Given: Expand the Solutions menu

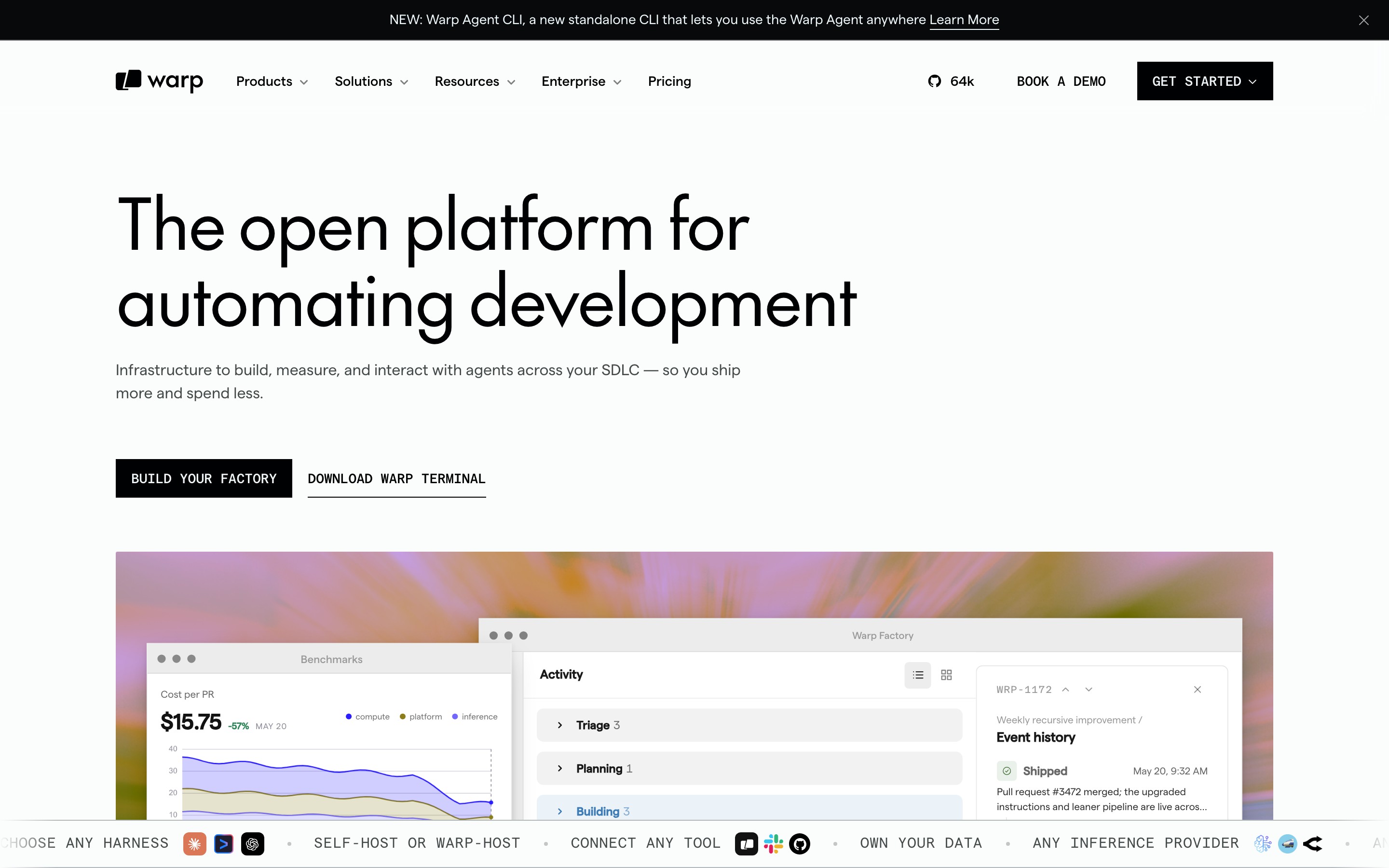Looking at the screenshot, I should point(371,81).
